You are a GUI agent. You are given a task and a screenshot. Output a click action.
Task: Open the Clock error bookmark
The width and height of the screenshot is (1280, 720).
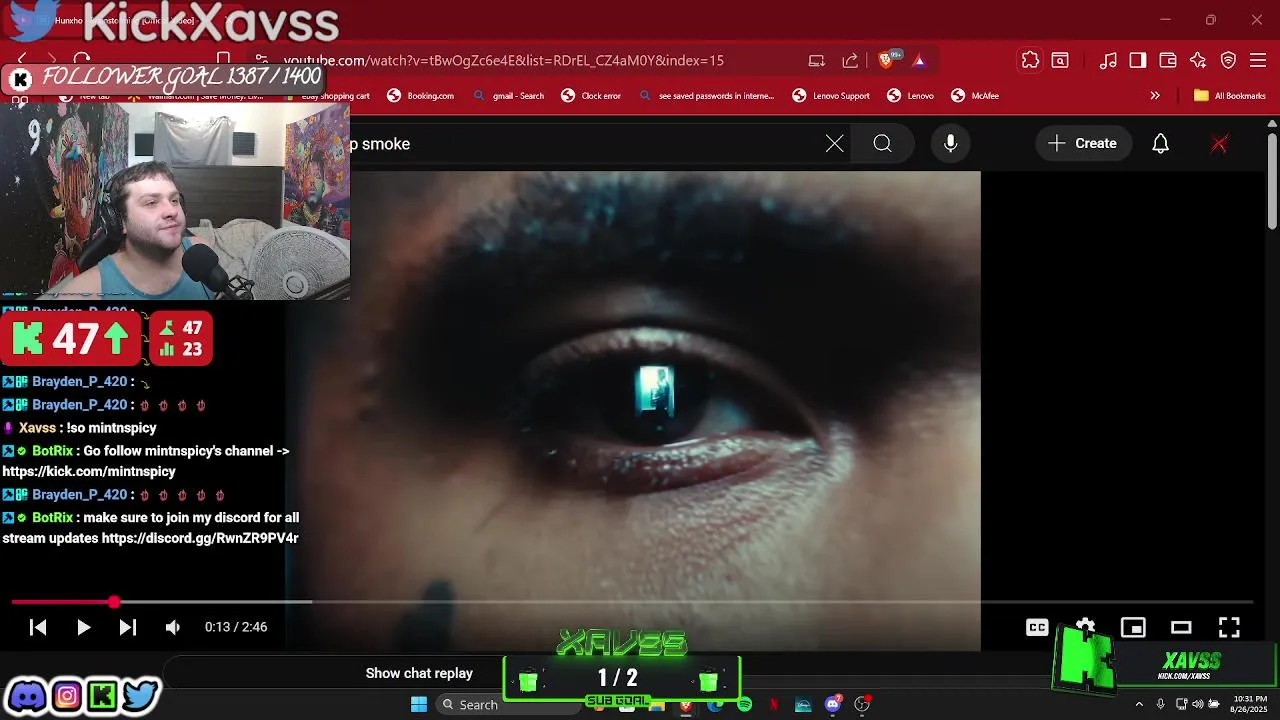(x=591, y=96)
